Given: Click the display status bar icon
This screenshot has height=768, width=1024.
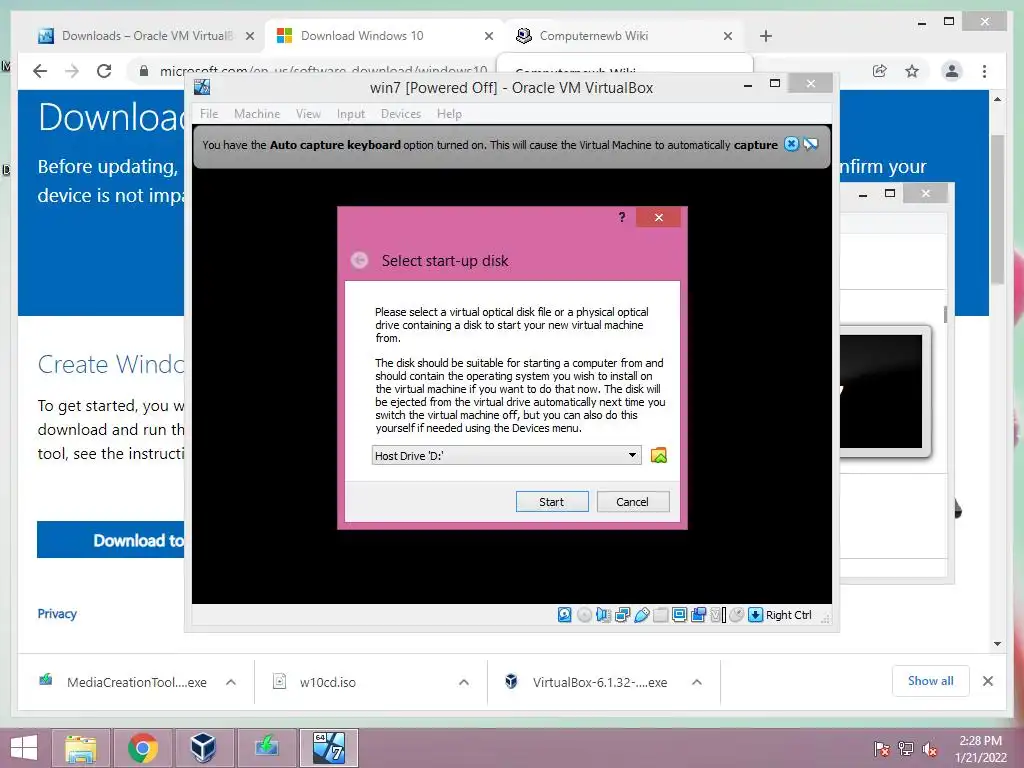Looking at the screenshot, I should tap(679, 615).
